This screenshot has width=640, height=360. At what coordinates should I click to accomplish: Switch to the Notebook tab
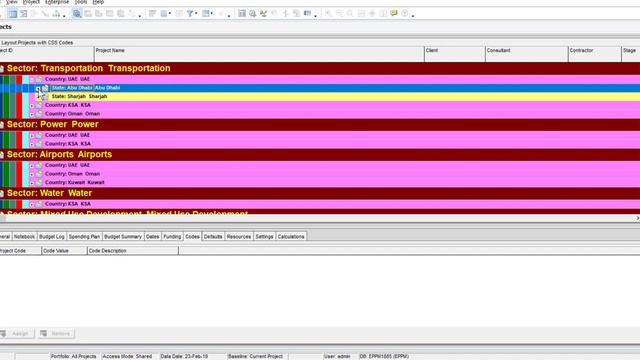(24, 237)
